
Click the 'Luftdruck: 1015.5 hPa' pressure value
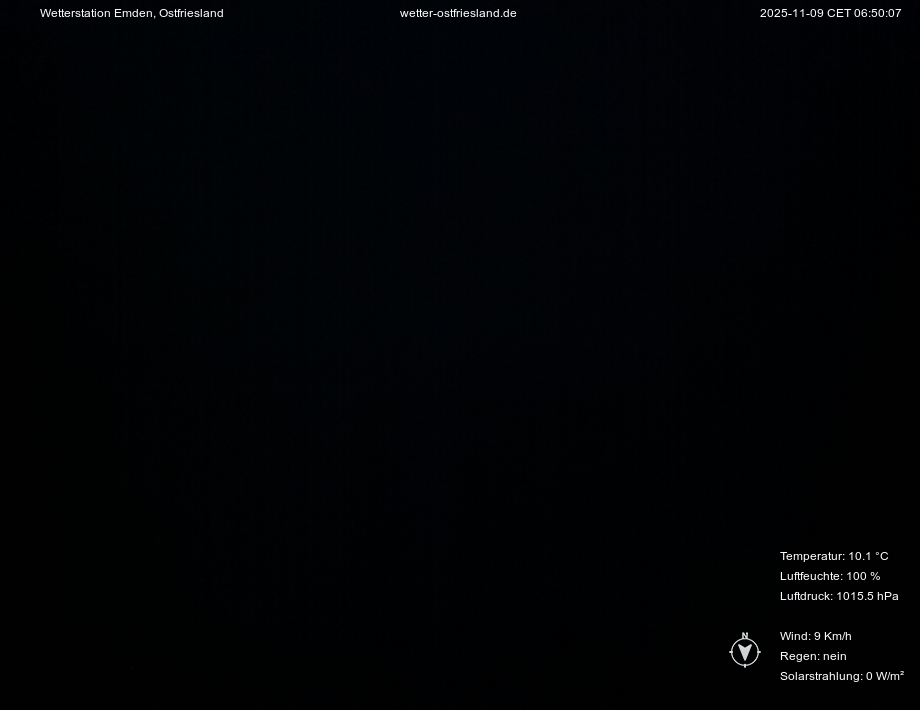coord(839,596)
